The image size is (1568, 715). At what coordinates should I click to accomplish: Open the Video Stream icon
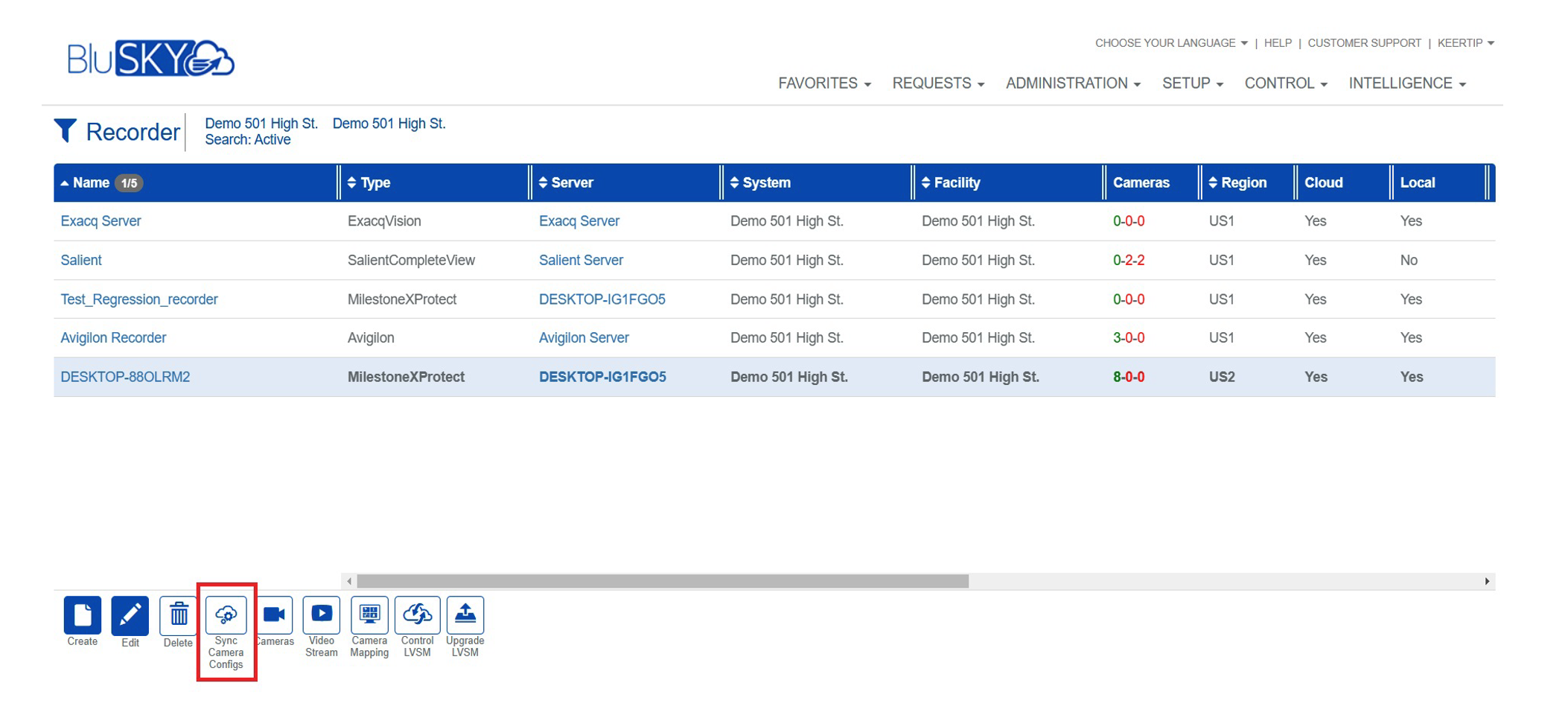(x=322, y=615)
